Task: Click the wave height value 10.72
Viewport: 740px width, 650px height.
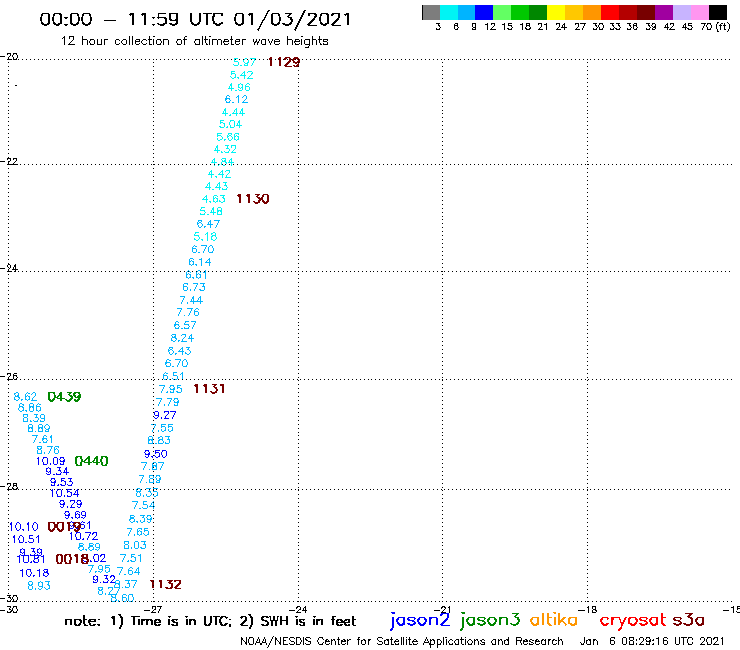Action: pos(84,536)
